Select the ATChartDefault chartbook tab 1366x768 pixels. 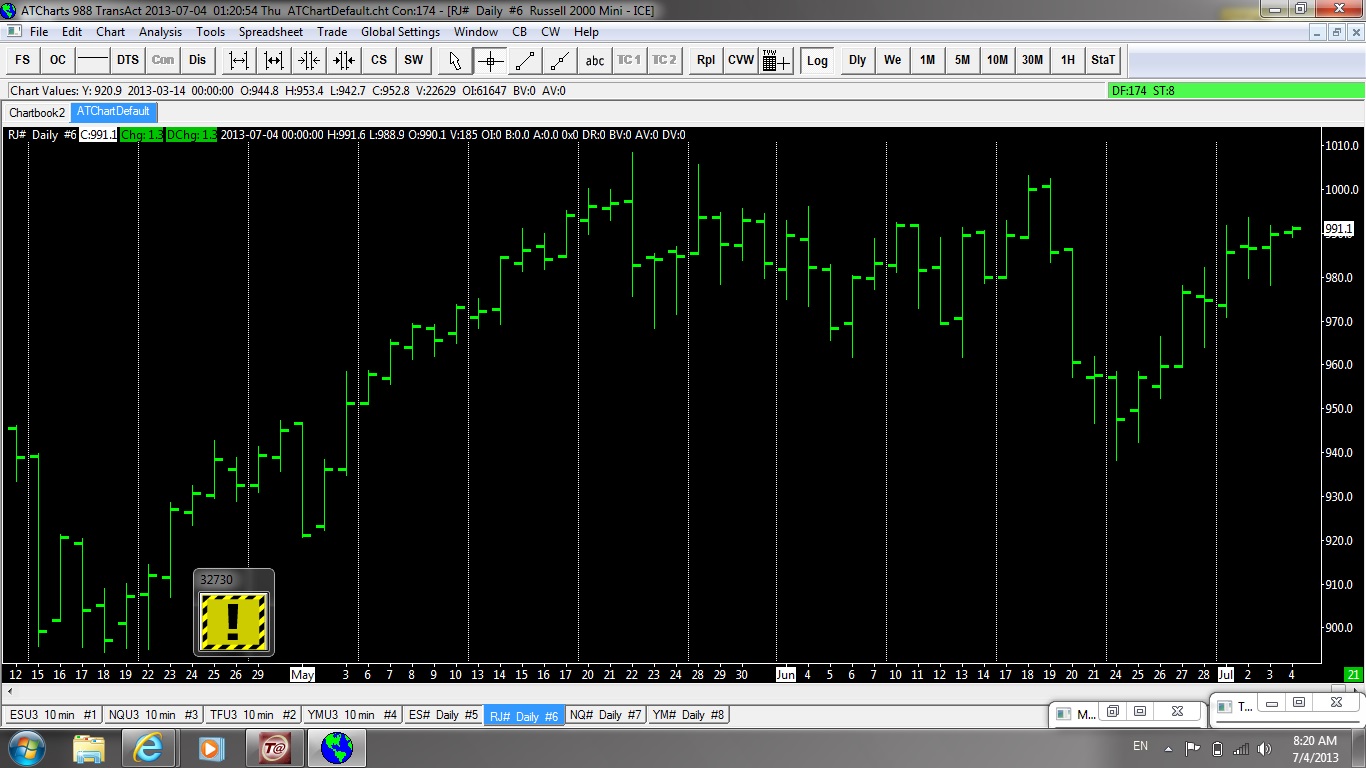tap(114, 112)
